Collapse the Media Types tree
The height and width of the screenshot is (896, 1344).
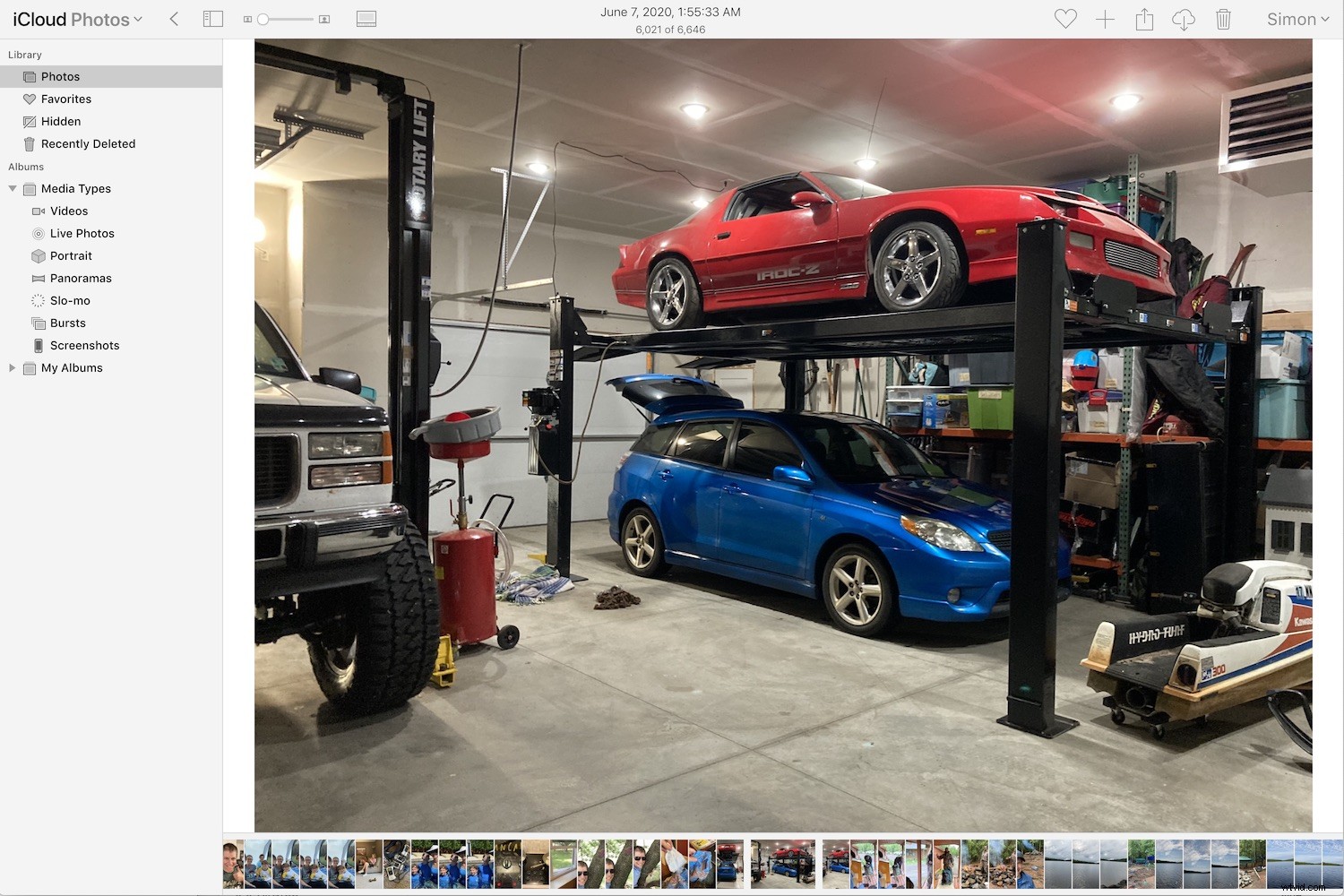coord(13,188)
